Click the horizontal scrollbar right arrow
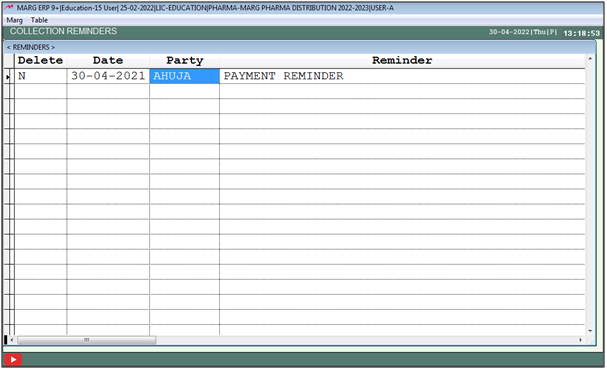 pyautogui.click(x=580, y=340)
